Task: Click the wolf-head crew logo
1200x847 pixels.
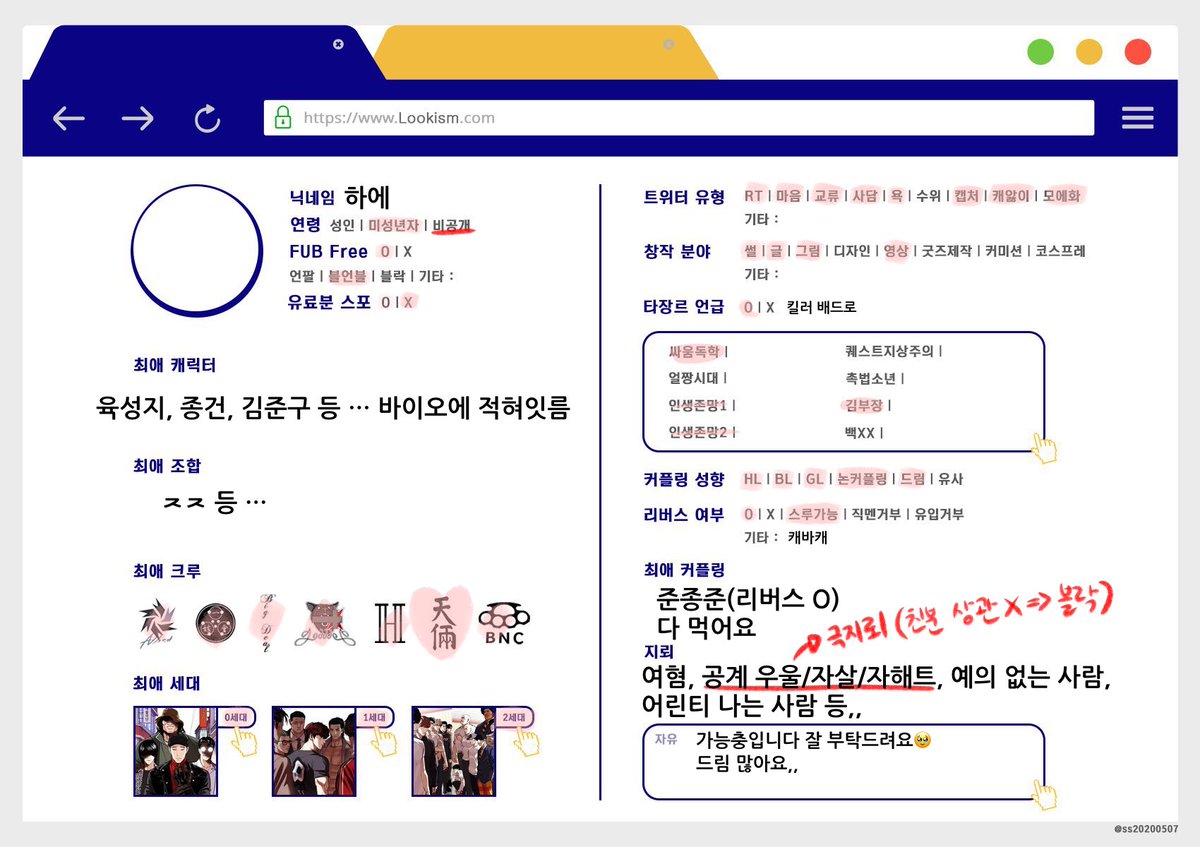Action: 323,618
